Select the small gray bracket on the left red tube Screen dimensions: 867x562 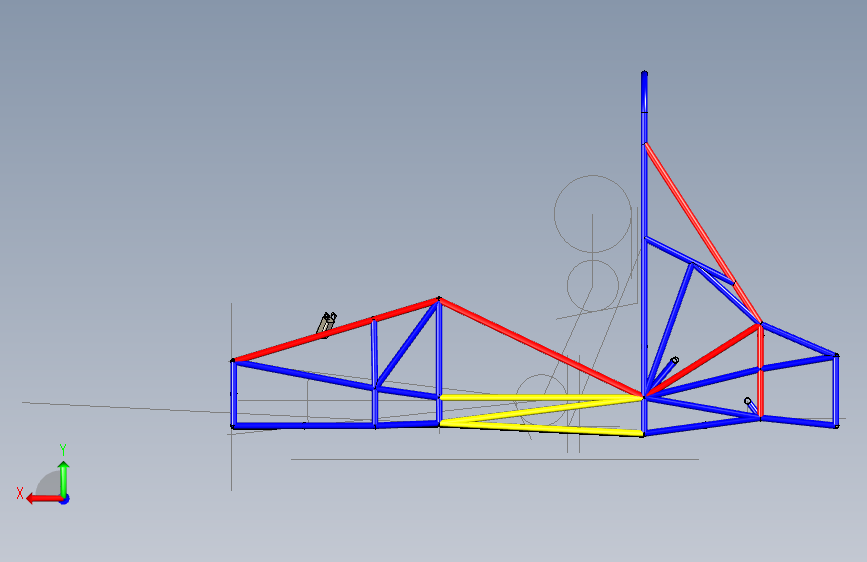tap(327, 324)
